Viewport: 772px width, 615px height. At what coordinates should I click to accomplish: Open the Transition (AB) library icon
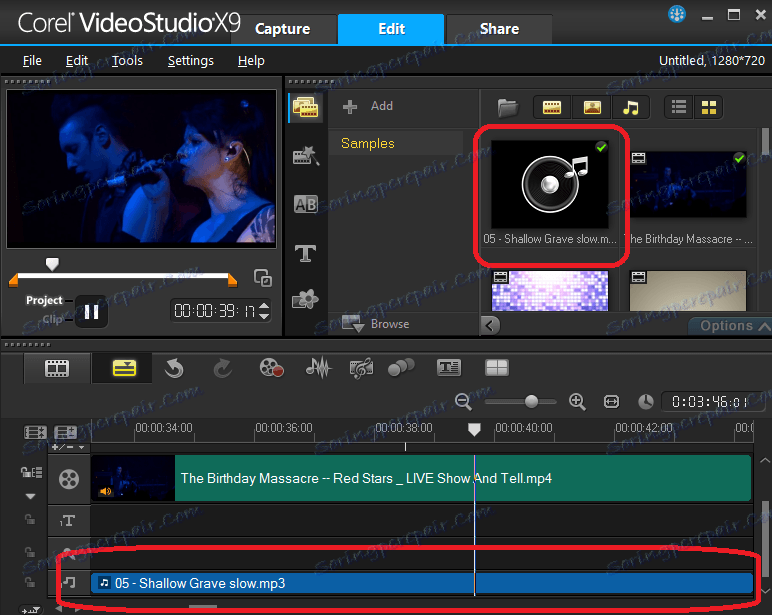coord(305,204)
